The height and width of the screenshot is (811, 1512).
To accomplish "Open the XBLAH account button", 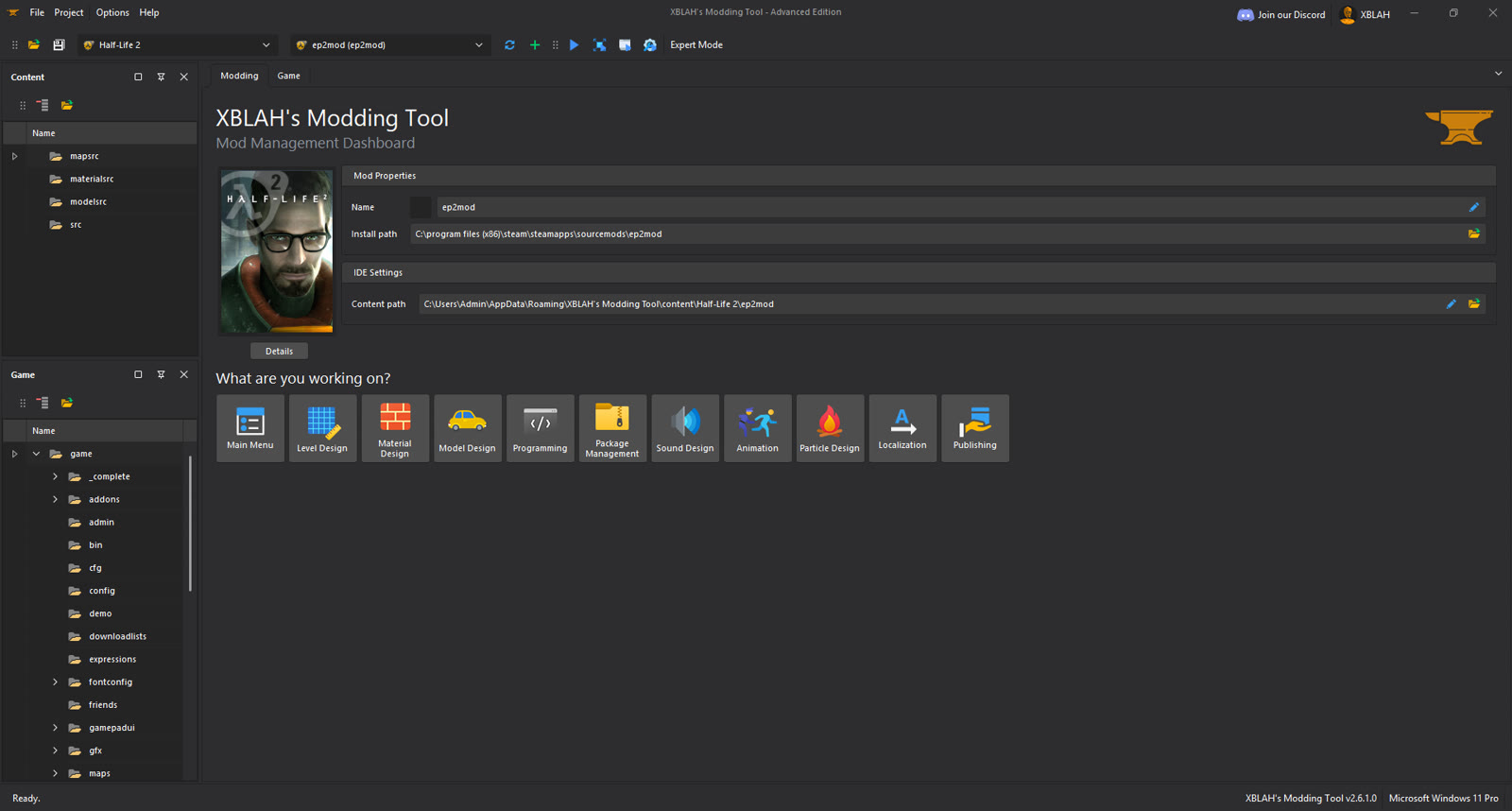I will tap(1366, 14).
